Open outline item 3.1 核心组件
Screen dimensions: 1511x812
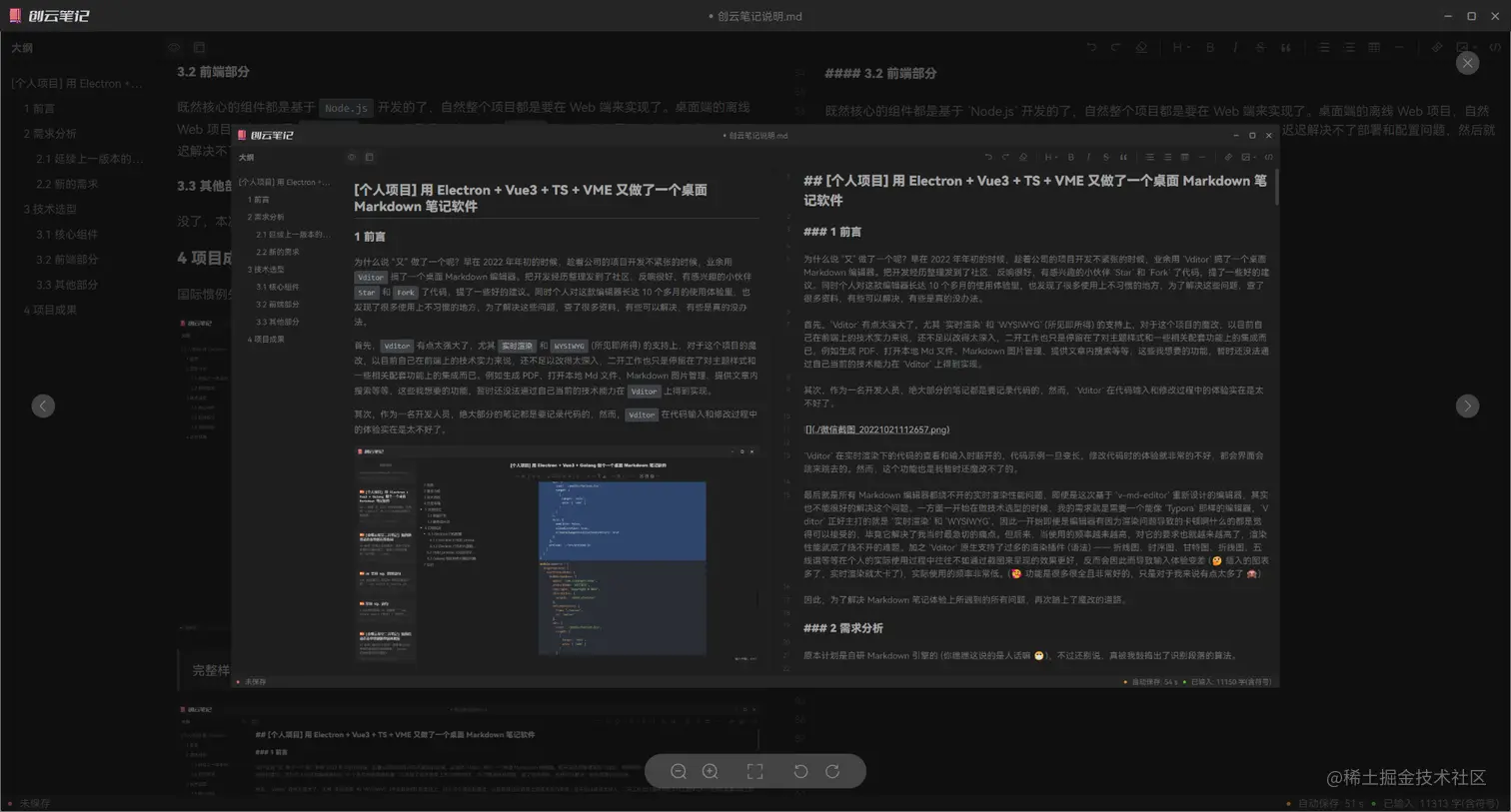(67, 234)
